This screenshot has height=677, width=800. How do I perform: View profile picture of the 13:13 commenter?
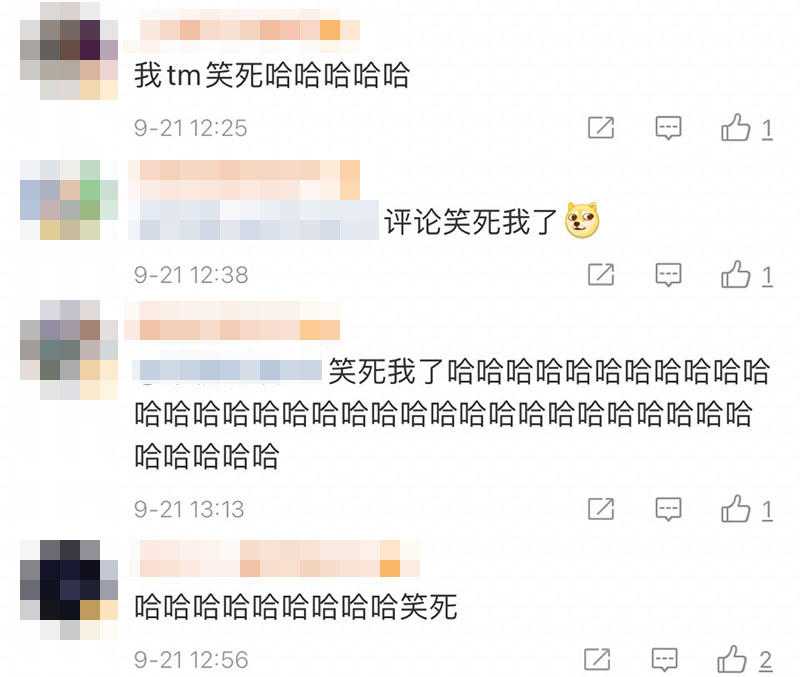pos(69,349)
